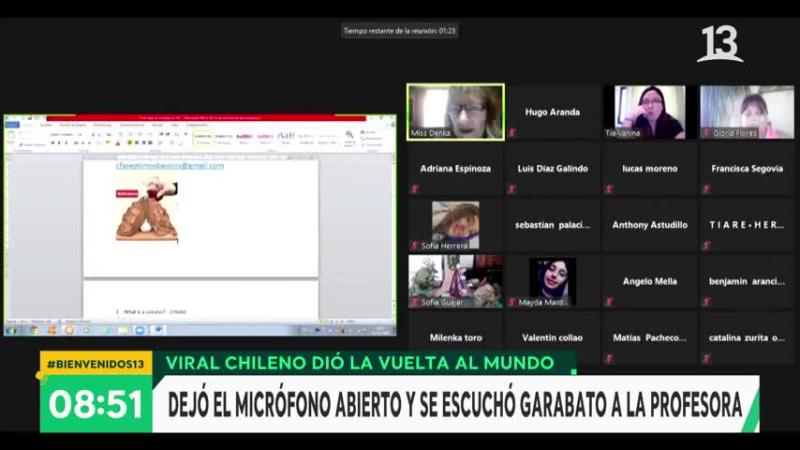Select the volcano picture in the document
The height and width of the screenshot is (450, 800).
(x=147, y=209)
